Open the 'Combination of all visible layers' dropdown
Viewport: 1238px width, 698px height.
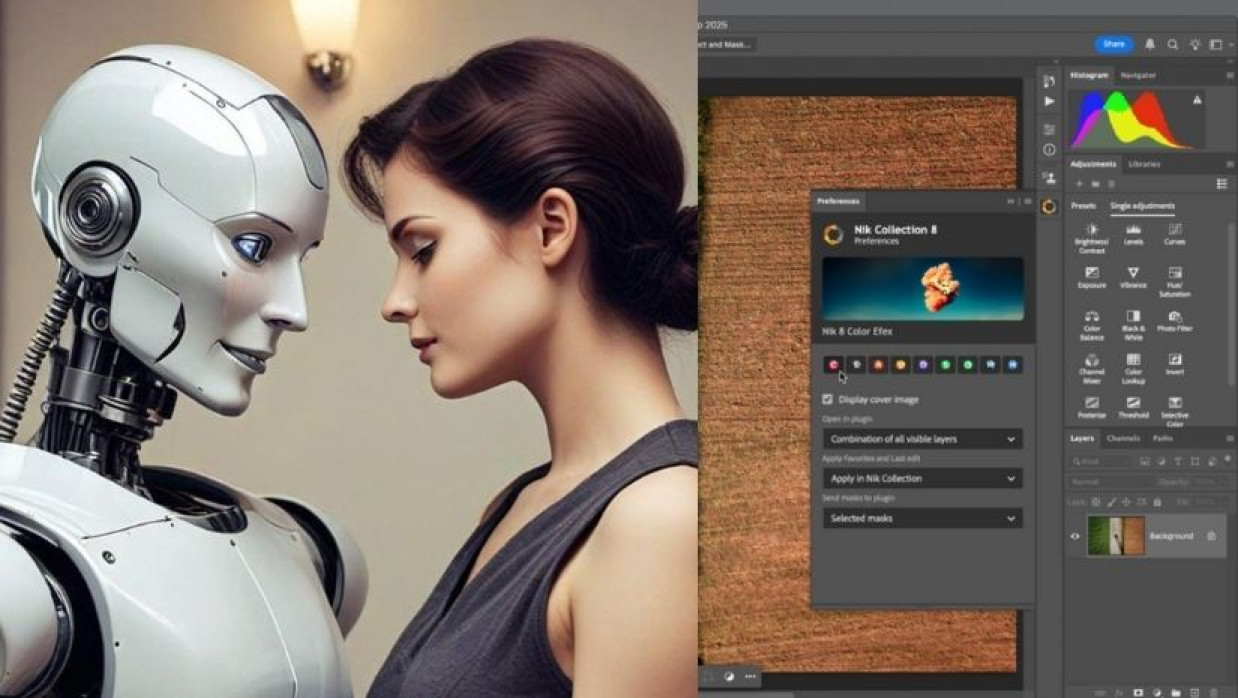tap(921, 439)
